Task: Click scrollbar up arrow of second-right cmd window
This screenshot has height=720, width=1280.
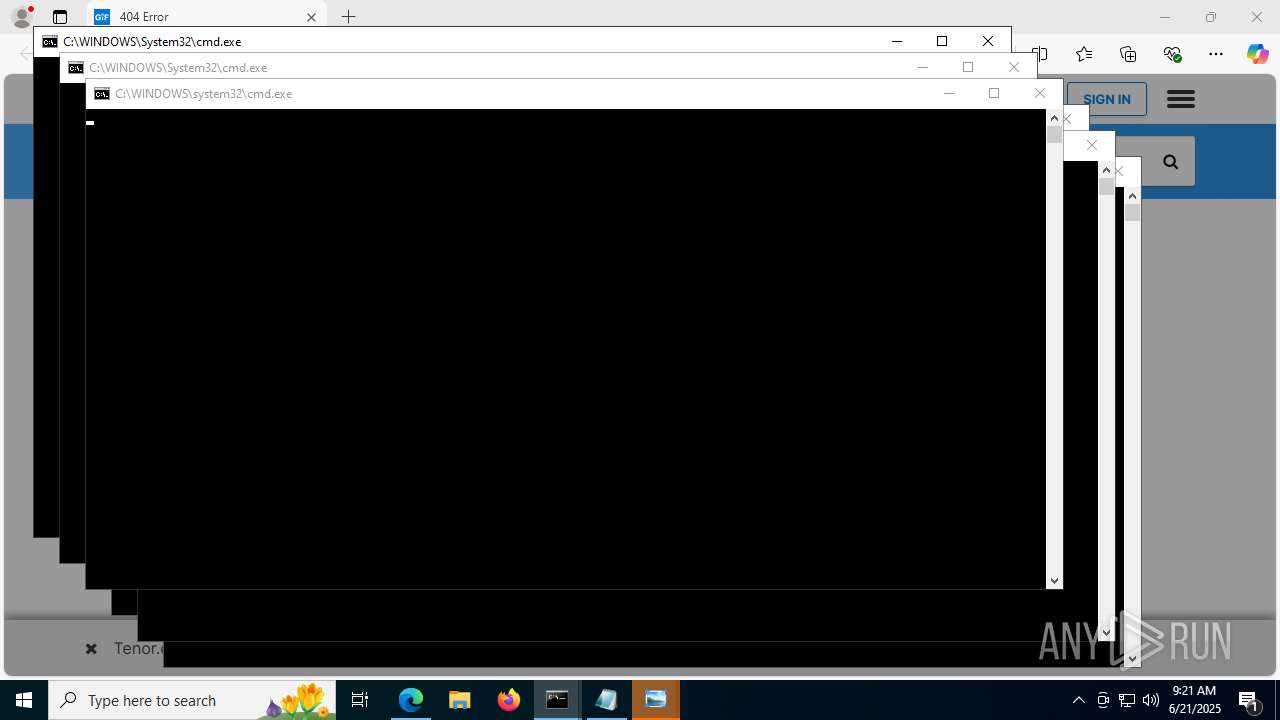Action: pos(1106,170)
